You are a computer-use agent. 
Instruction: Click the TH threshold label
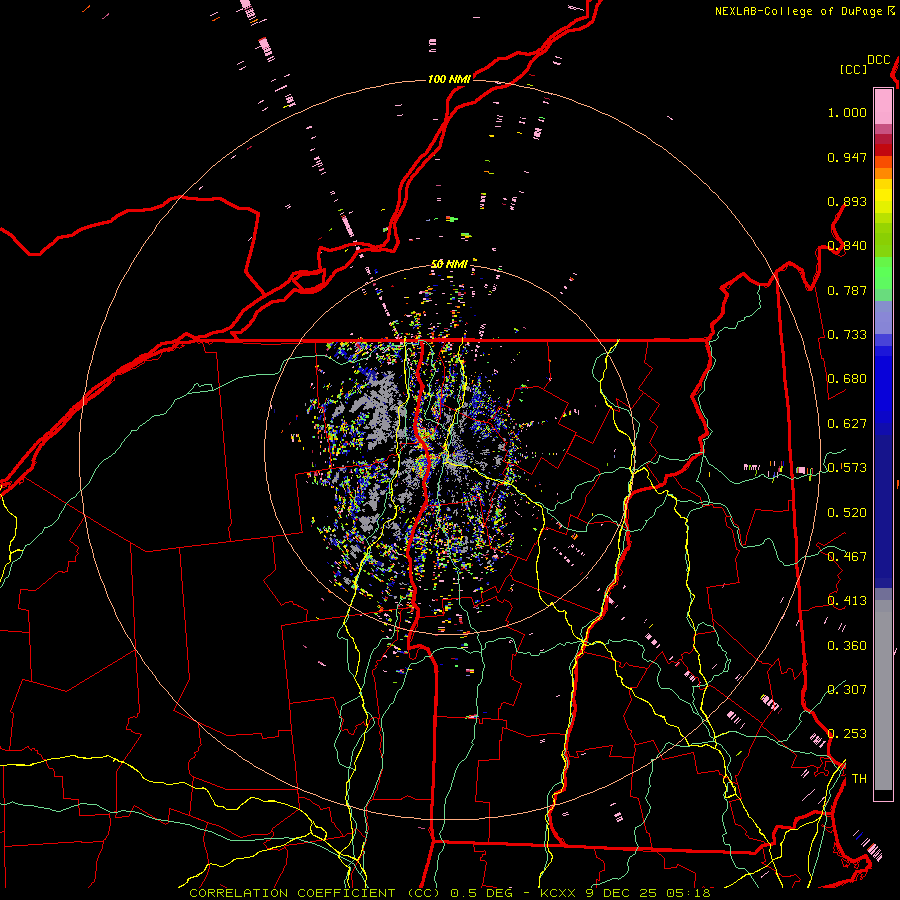859,779
